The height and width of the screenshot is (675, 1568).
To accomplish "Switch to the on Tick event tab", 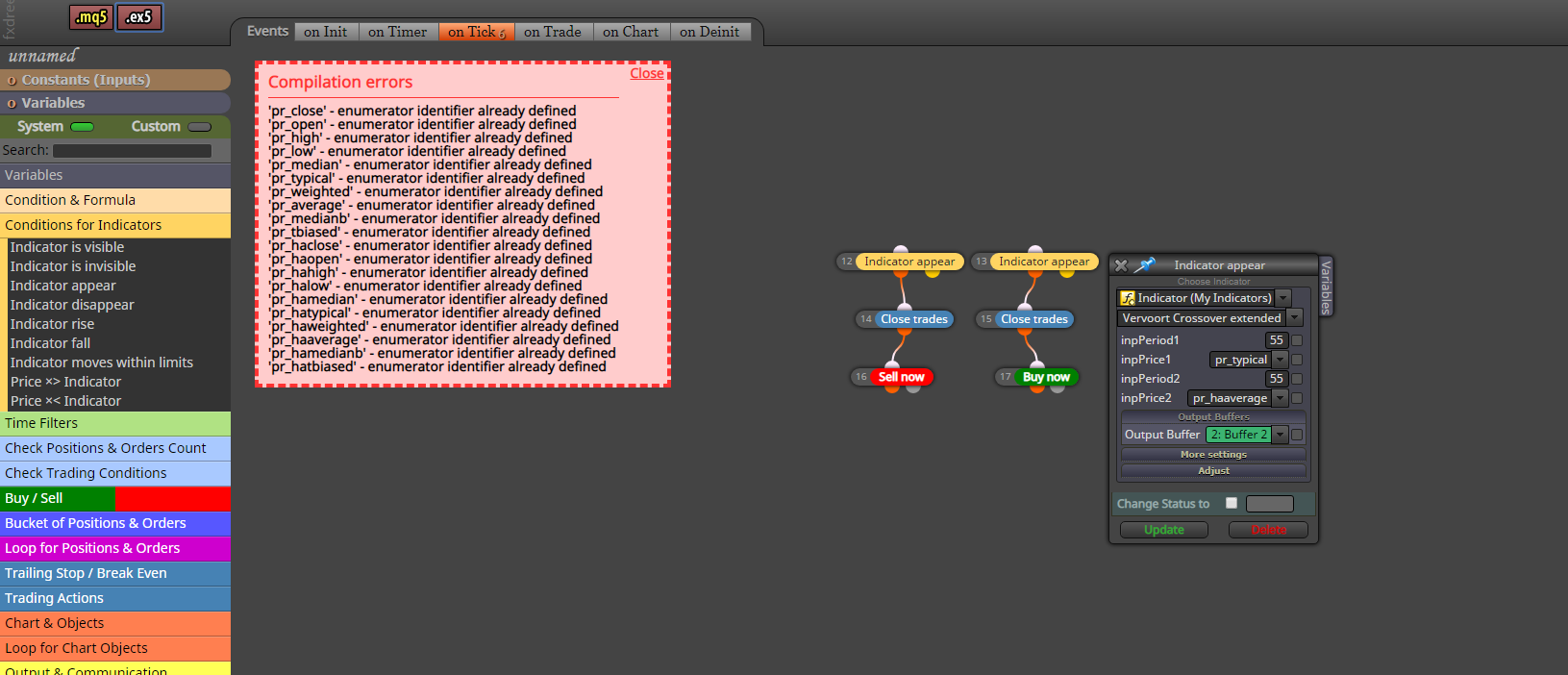I will coord(477,32).
